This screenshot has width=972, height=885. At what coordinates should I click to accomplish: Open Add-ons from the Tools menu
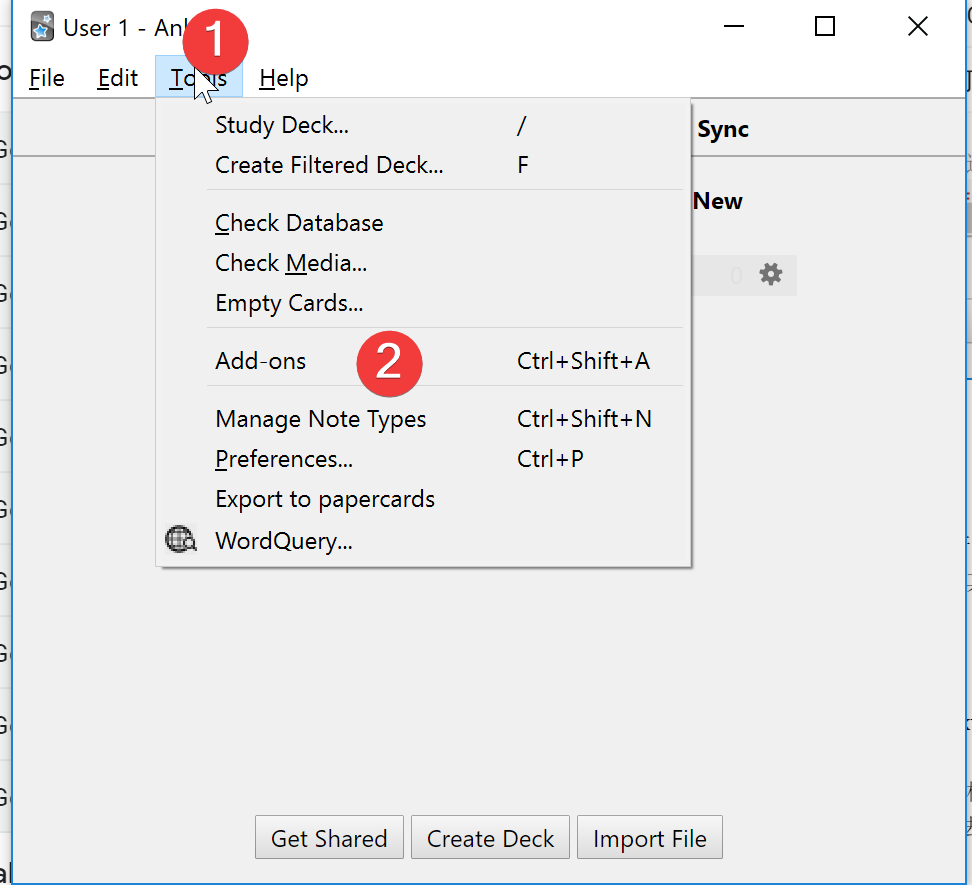pos(423,361)
